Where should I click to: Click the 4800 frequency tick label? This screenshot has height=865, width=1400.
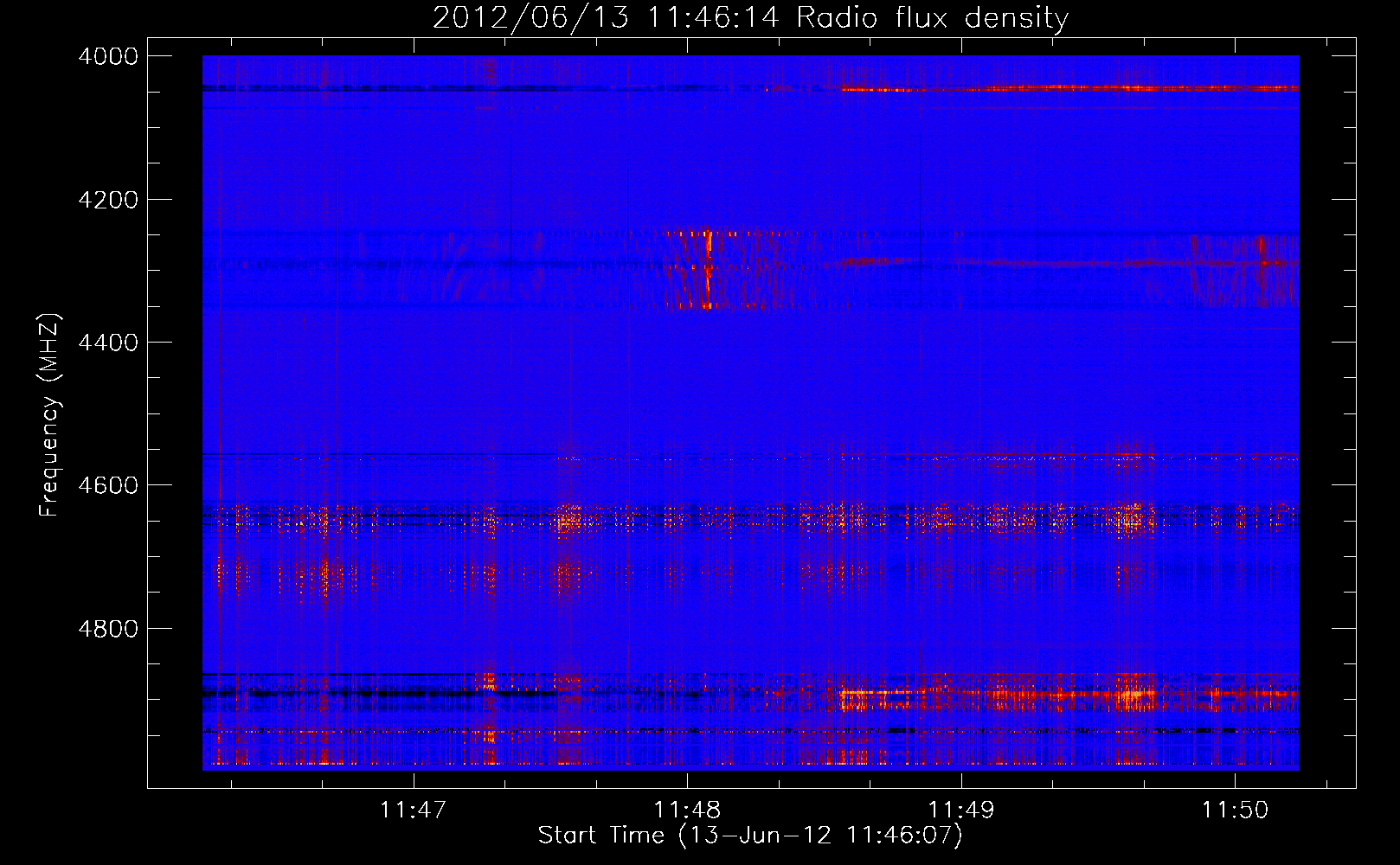point(108,628)
